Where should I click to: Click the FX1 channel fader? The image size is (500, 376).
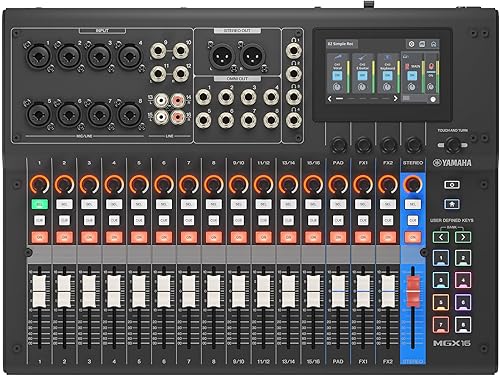(x=363, y=291)
